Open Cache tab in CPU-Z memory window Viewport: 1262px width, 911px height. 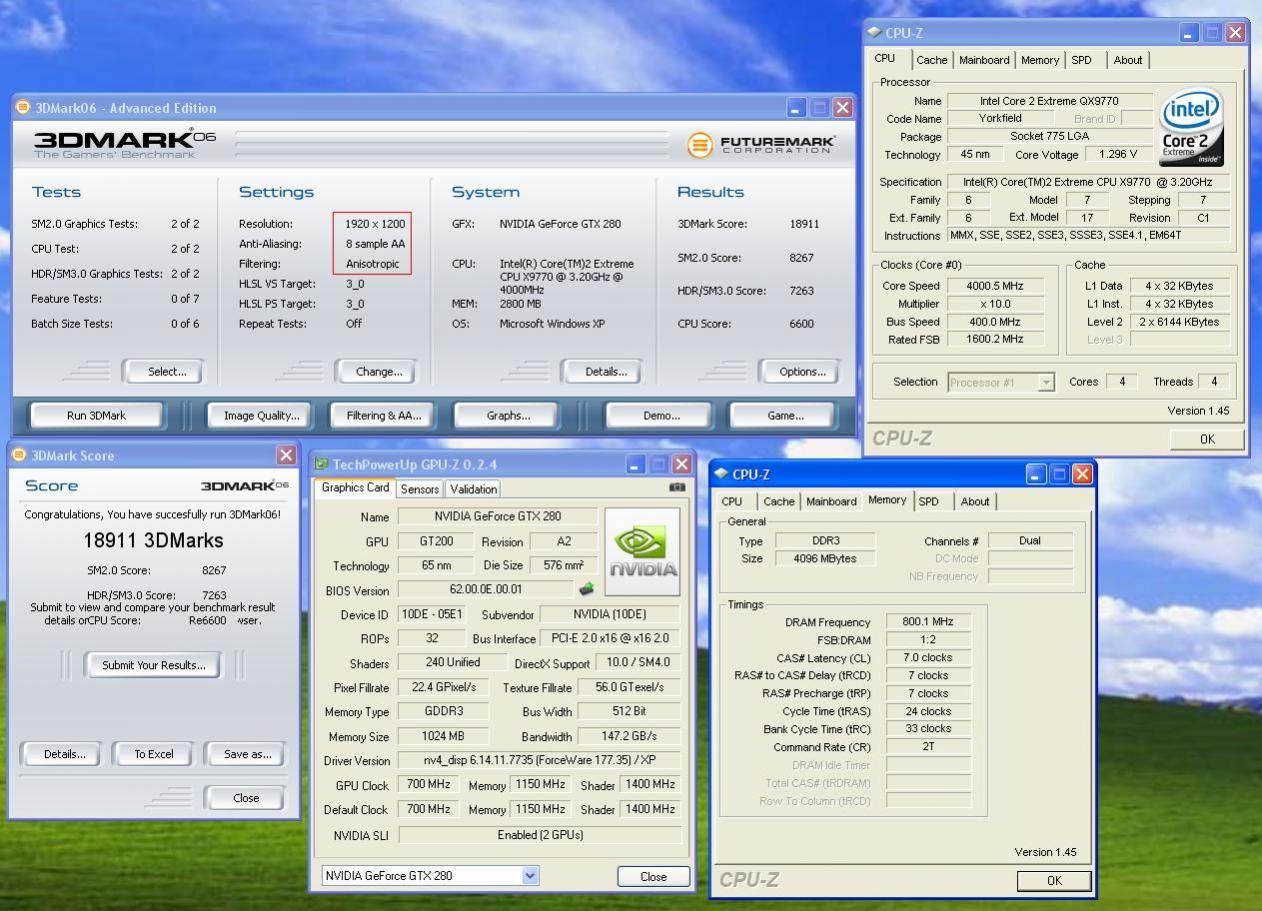(x=779, y=502)
